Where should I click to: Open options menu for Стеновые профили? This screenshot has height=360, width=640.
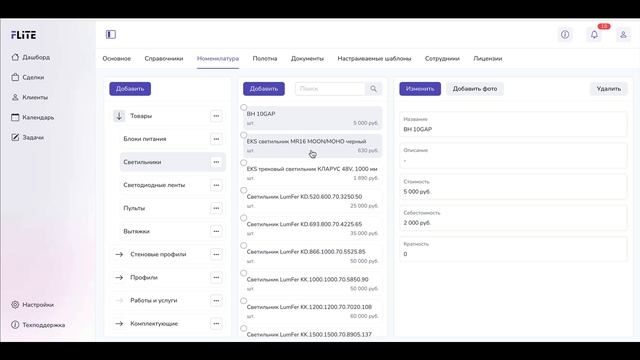[x=216, y=254]
